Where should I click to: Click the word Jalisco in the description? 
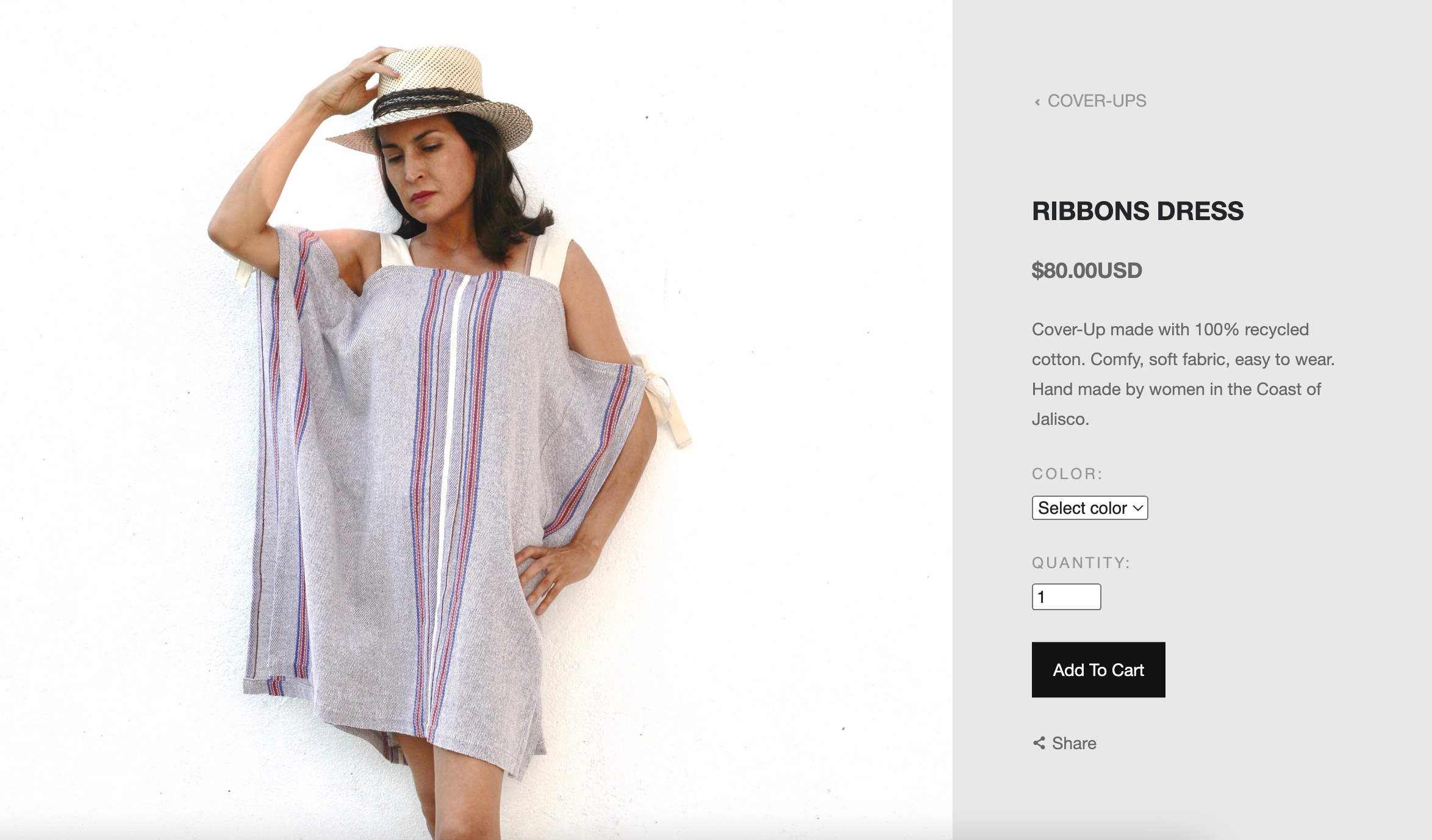(x=1060, y=419)
